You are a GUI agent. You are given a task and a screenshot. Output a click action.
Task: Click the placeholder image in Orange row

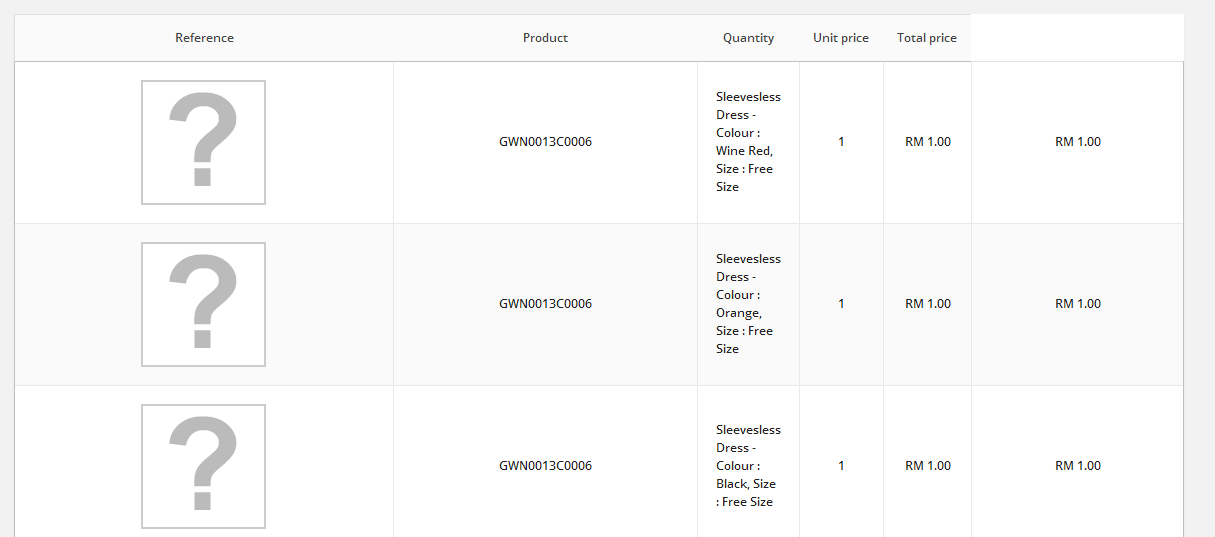tap(203, 304)
